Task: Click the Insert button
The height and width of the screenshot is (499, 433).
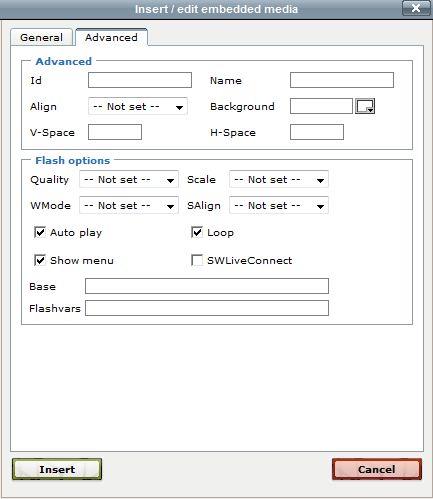Action: tap(57, 469)
